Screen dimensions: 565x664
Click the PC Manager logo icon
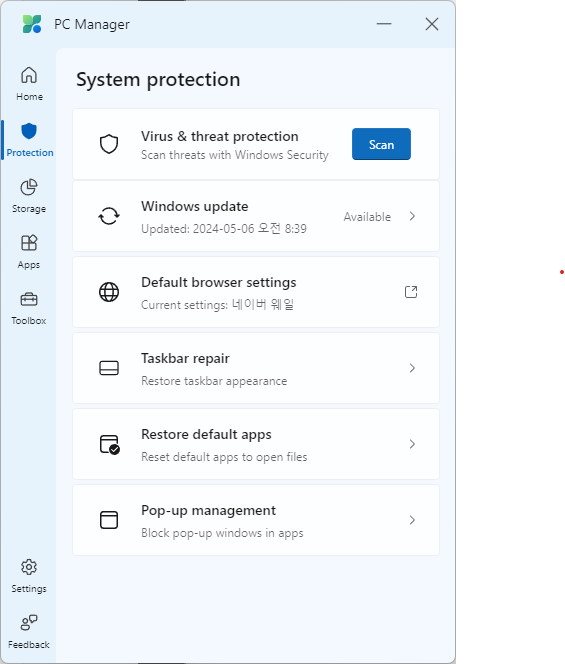32,24
